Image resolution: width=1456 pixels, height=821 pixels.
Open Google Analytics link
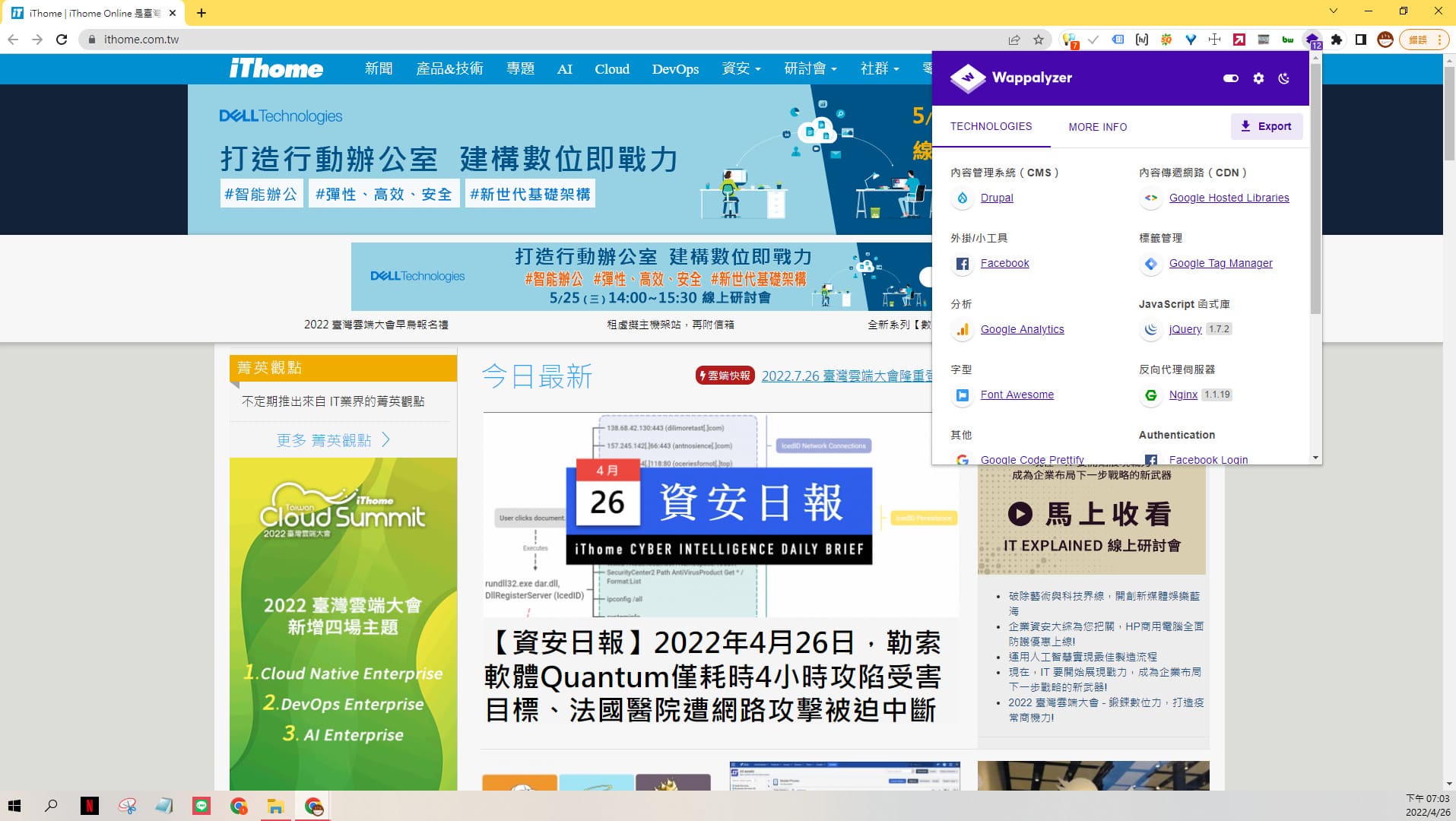pyautogui.click(x=1022, y=329)
